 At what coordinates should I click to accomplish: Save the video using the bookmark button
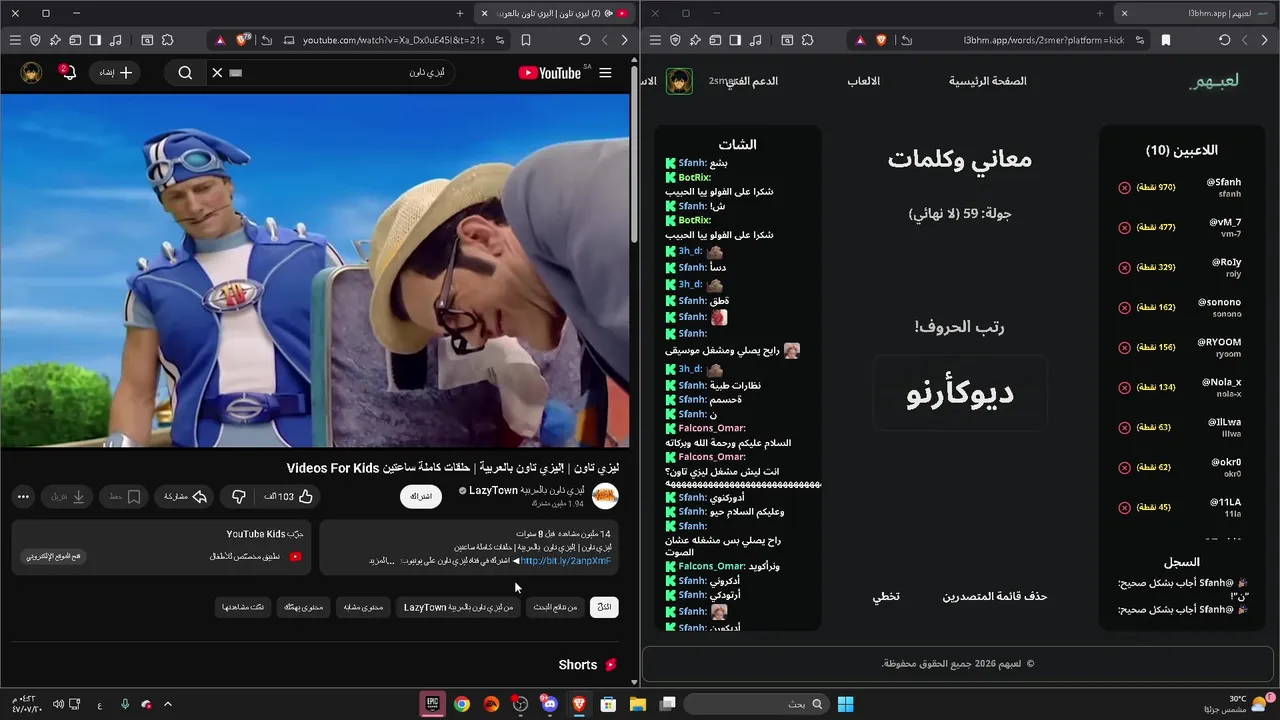click(125, 496)
